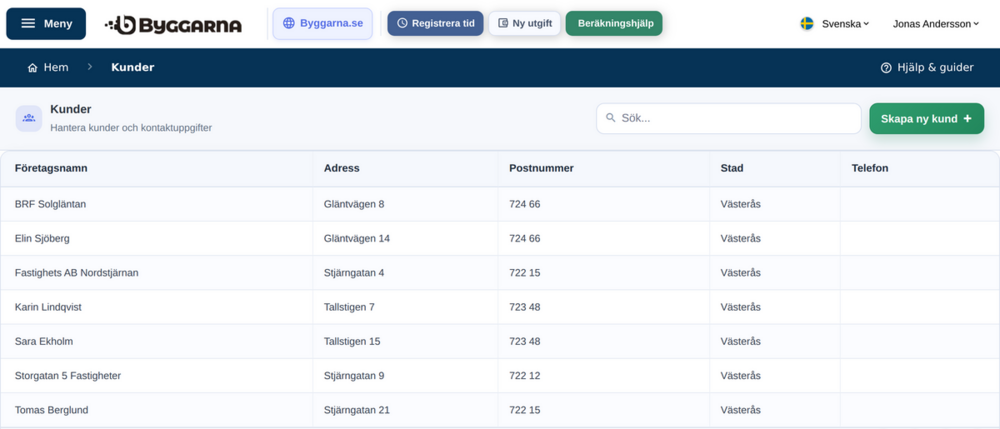Open Storgatan 5 Fastigheter row
Viewport: 1000px width, 429px height.
pyautogui.click(x=500, y=376)
